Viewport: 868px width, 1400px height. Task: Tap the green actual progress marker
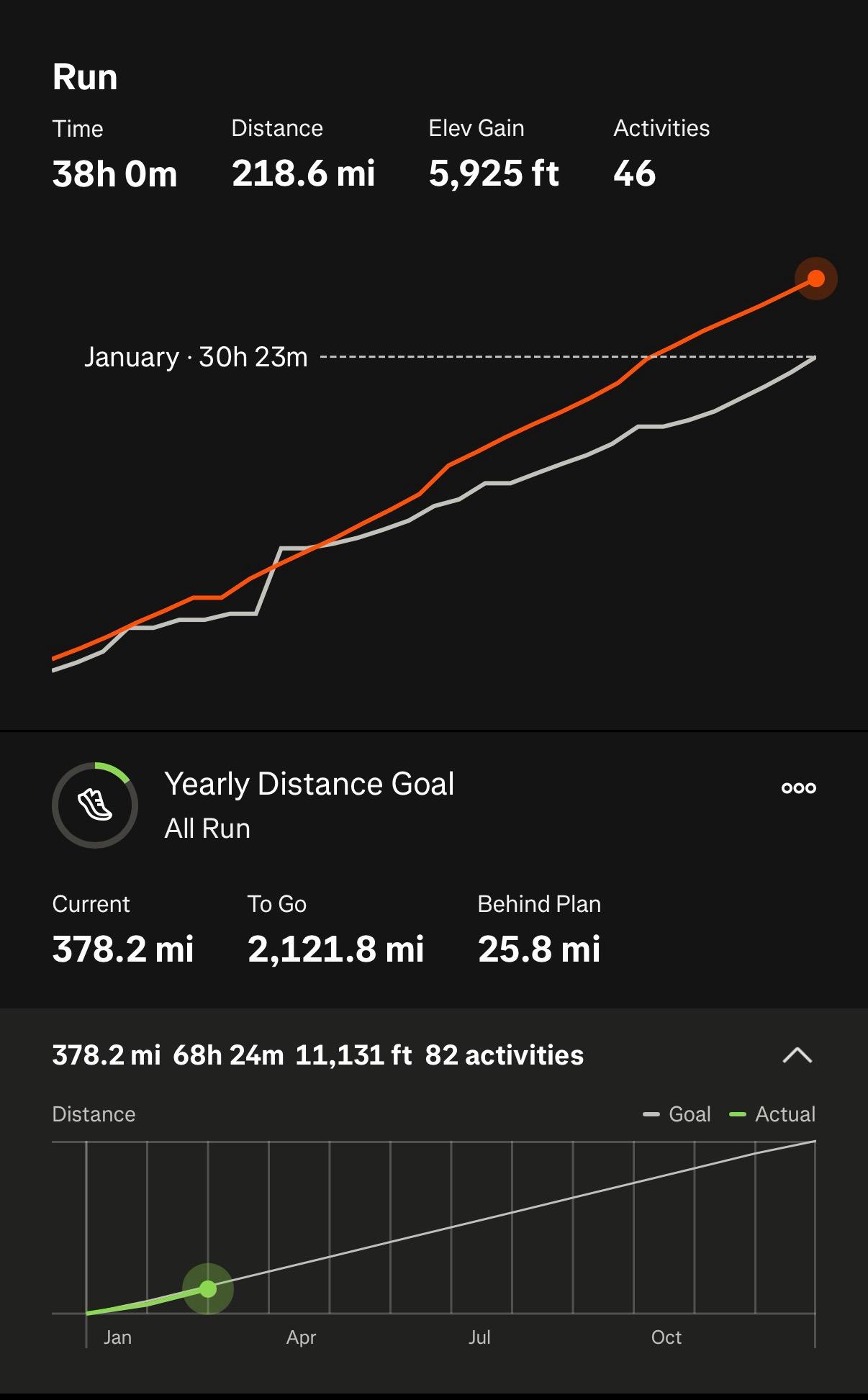click(208, 1288)
